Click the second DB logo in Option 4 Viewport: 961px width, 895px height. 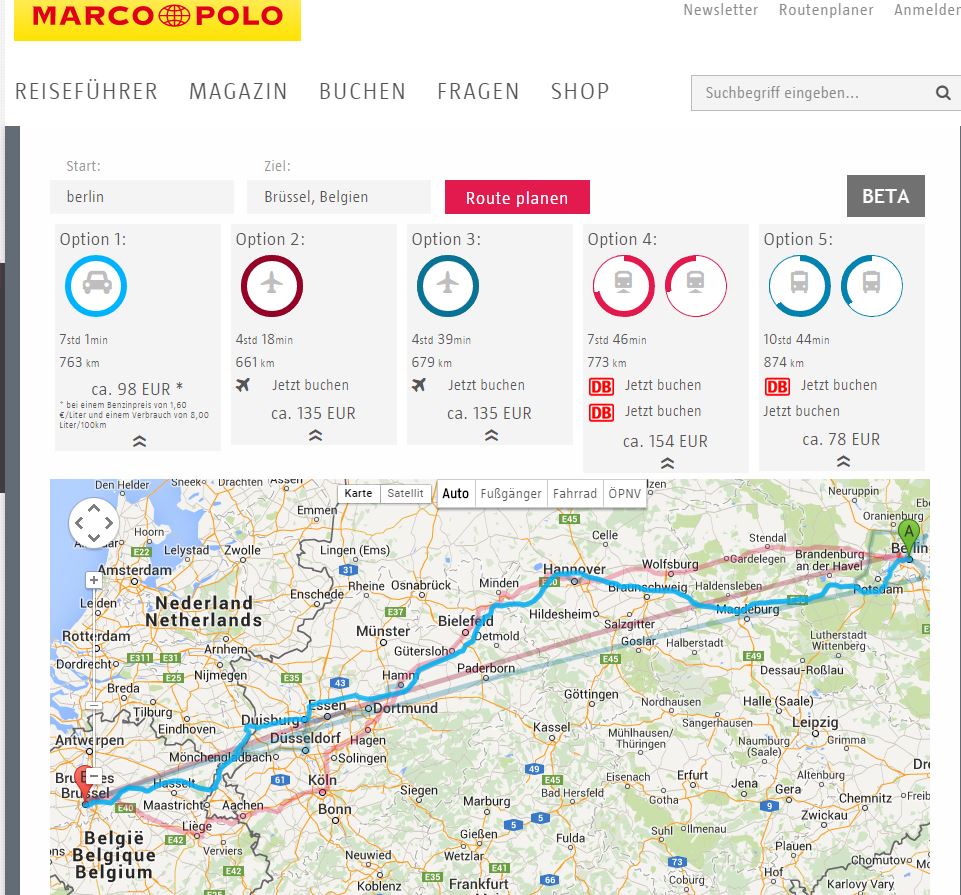point(601,413)
